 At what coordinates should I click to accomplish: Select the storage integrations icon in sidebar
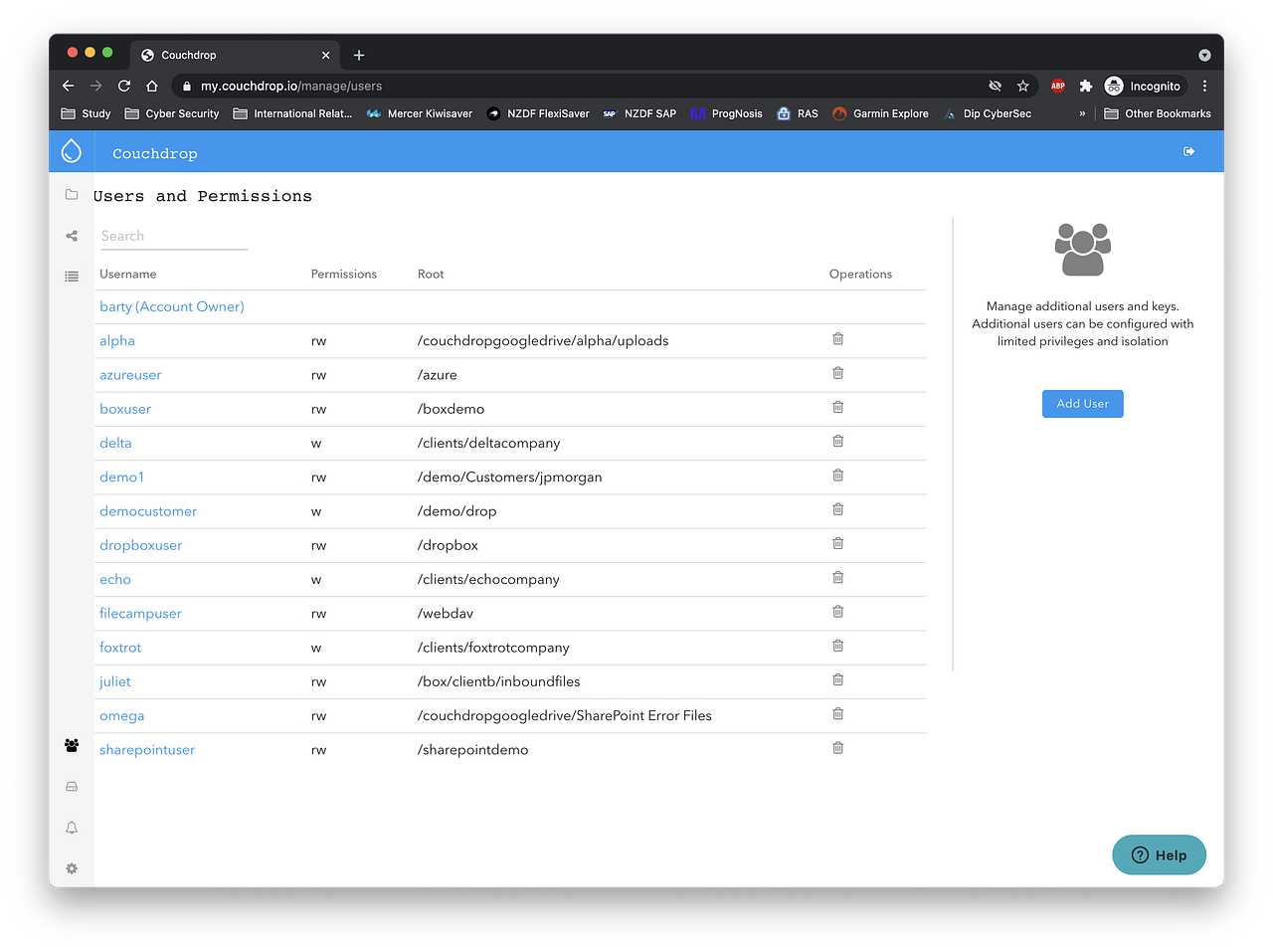pos(71,786)
